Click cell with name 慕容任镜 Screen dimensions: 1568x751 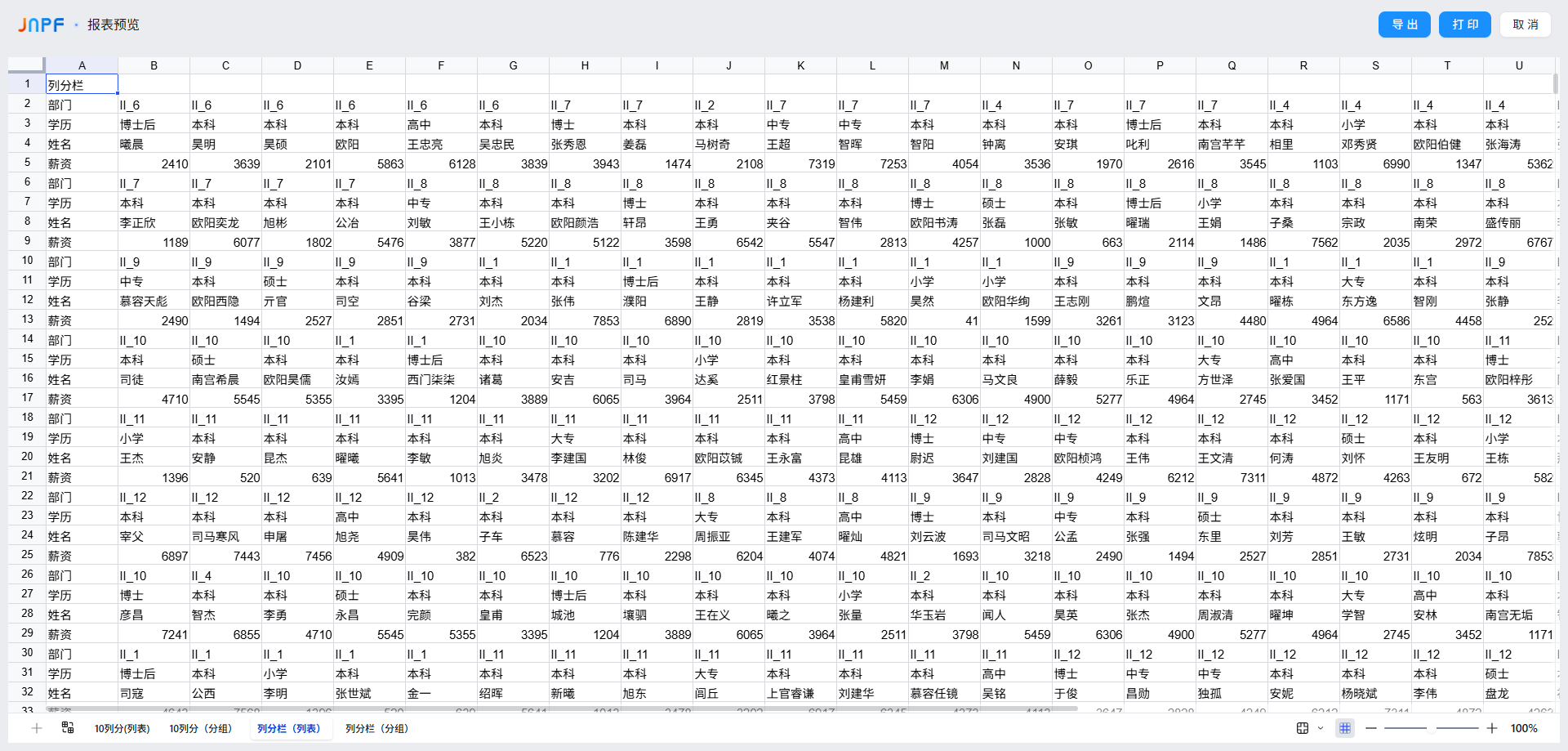tap(944, 693)
